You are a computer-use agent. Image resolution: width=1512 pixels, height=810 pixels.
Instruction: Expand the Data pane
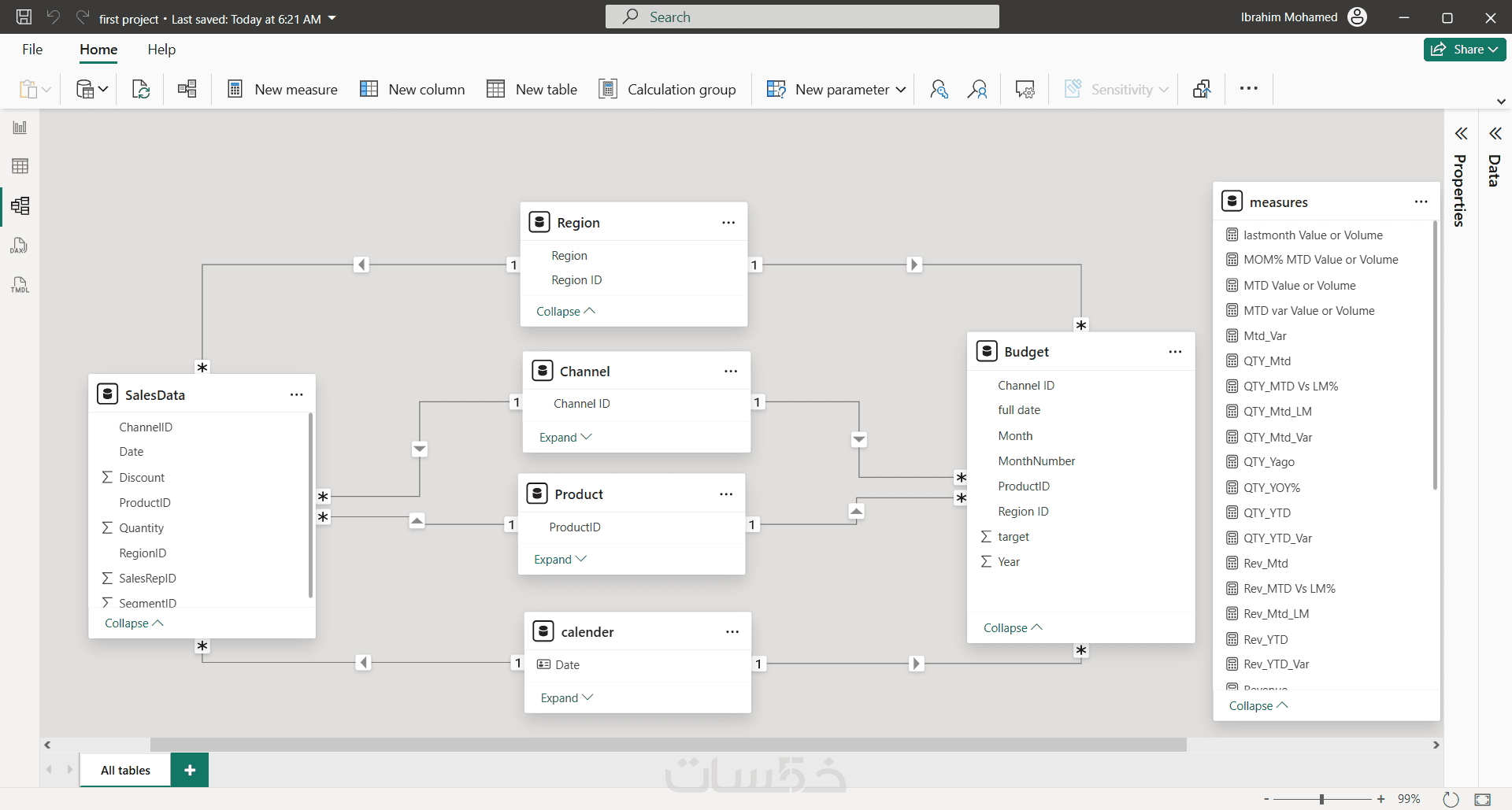click(1495, 134)
